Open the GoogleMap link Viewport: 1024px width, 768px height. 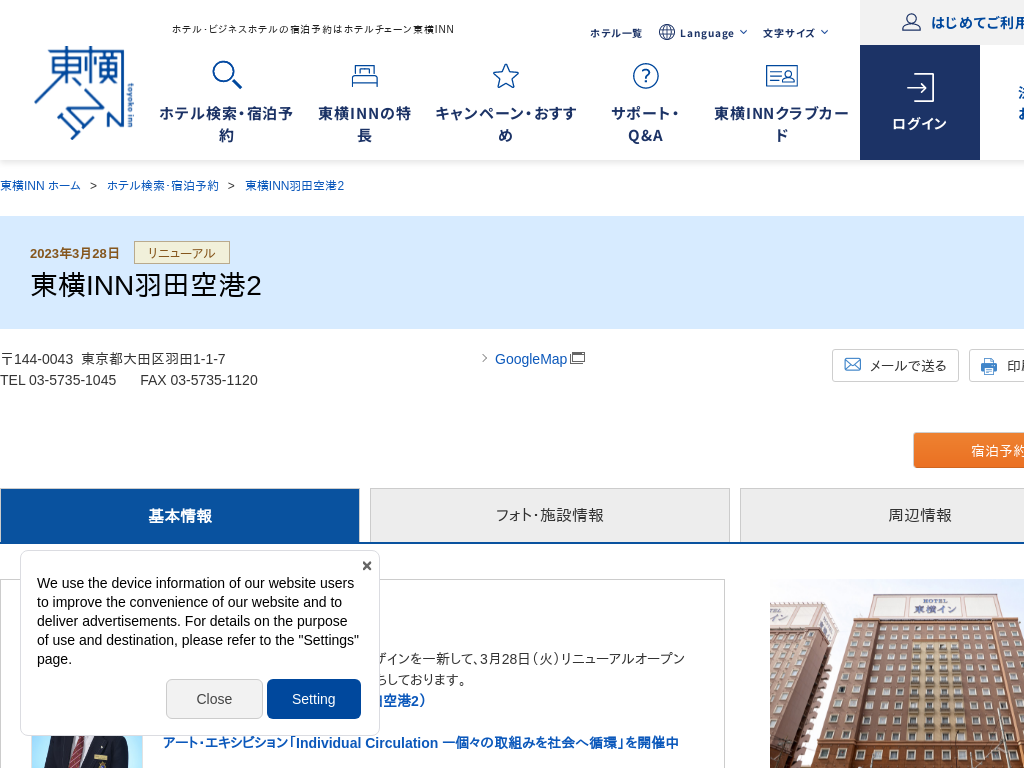coord(531,359)
